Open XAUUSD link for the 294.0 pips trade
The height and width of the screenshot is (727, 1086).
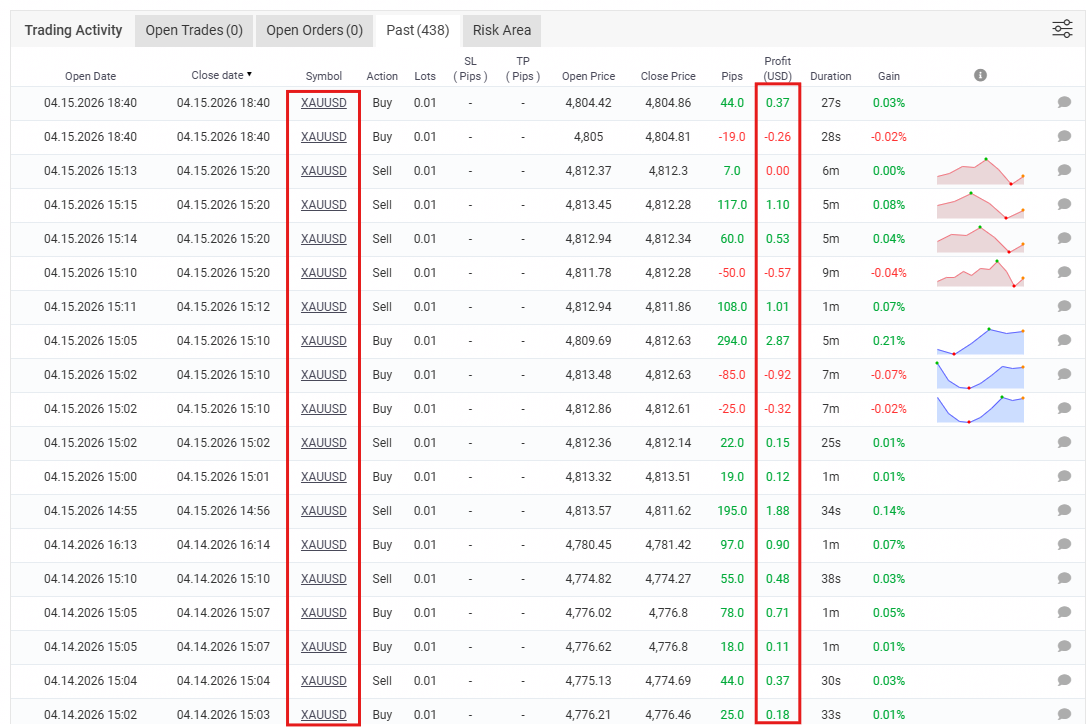pos(323,340)
